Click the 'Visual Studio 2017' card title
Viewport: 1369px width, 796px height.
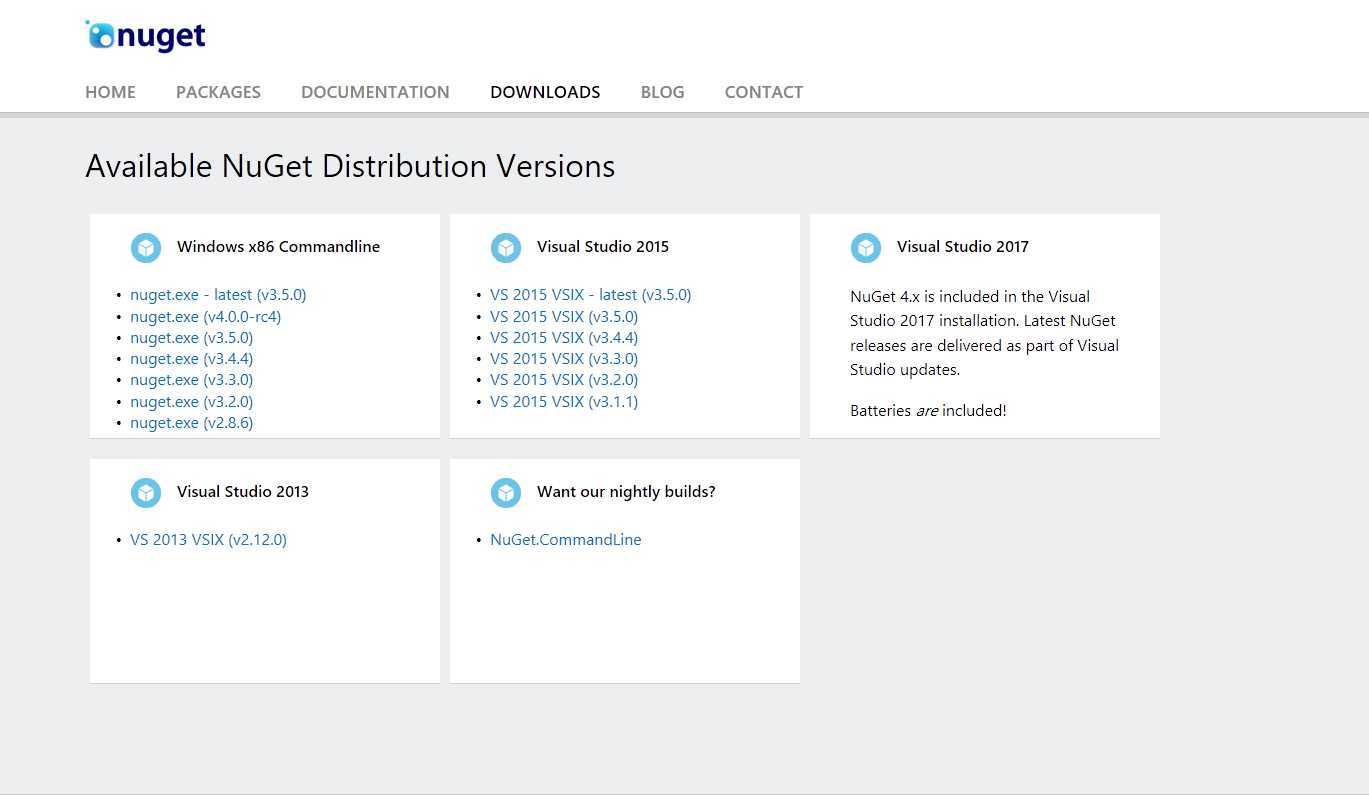pos(963,247)
